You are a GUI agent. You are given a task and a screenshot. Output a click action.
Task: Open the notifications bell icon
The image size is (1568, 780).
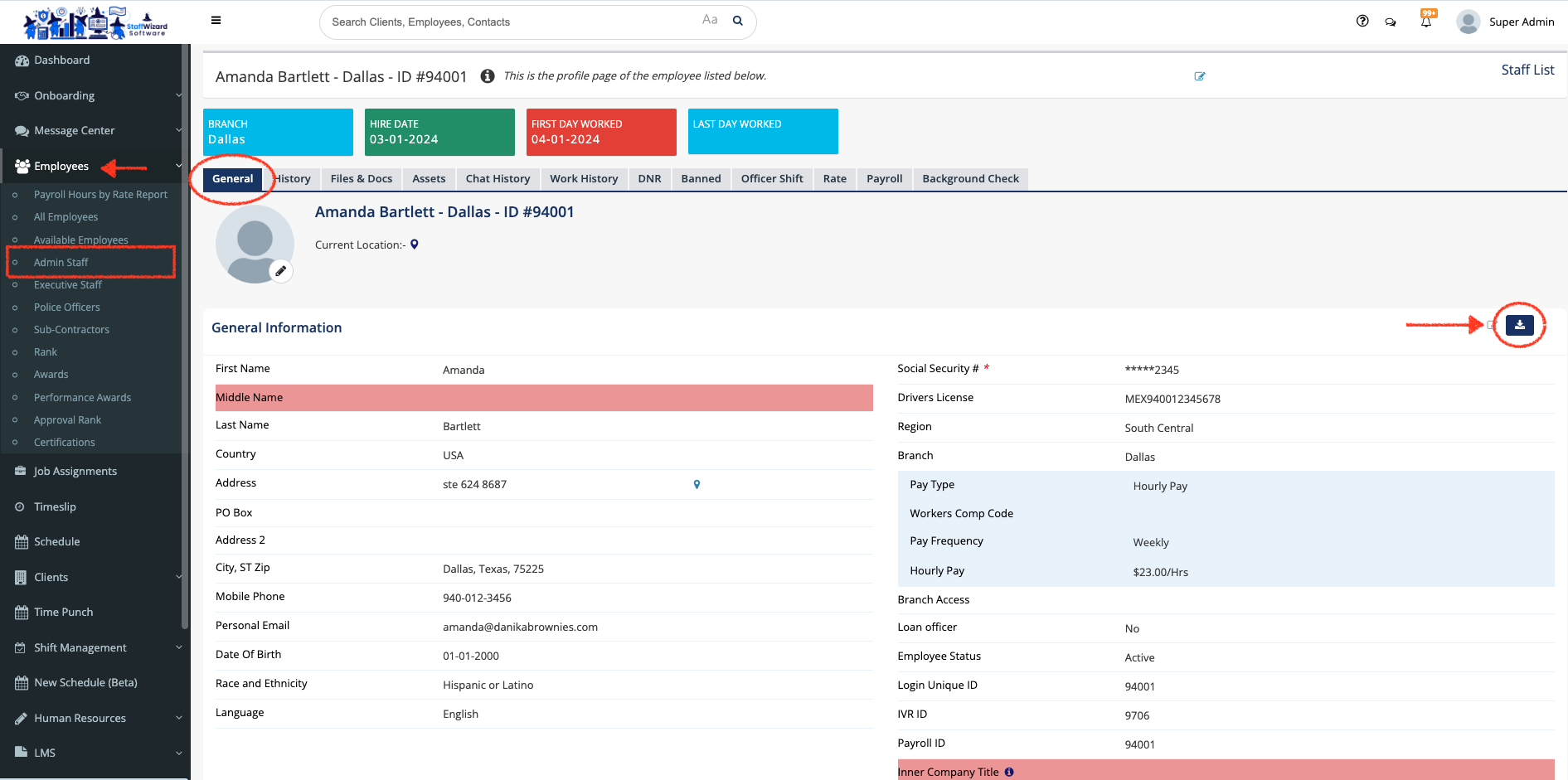(1426, 22)
